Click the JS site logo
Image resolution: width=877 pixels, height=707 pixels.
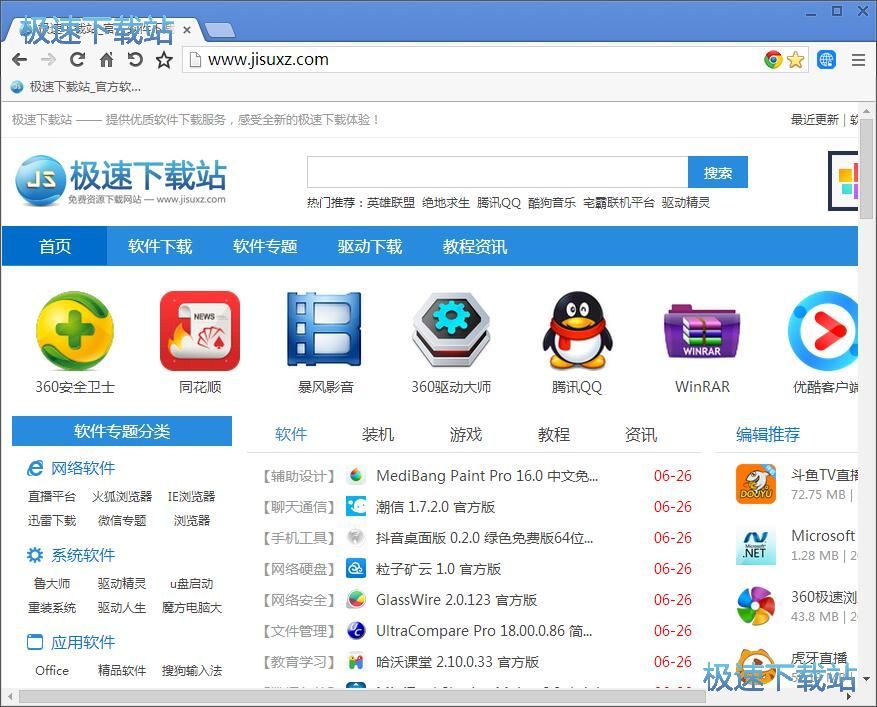(120, 181)
